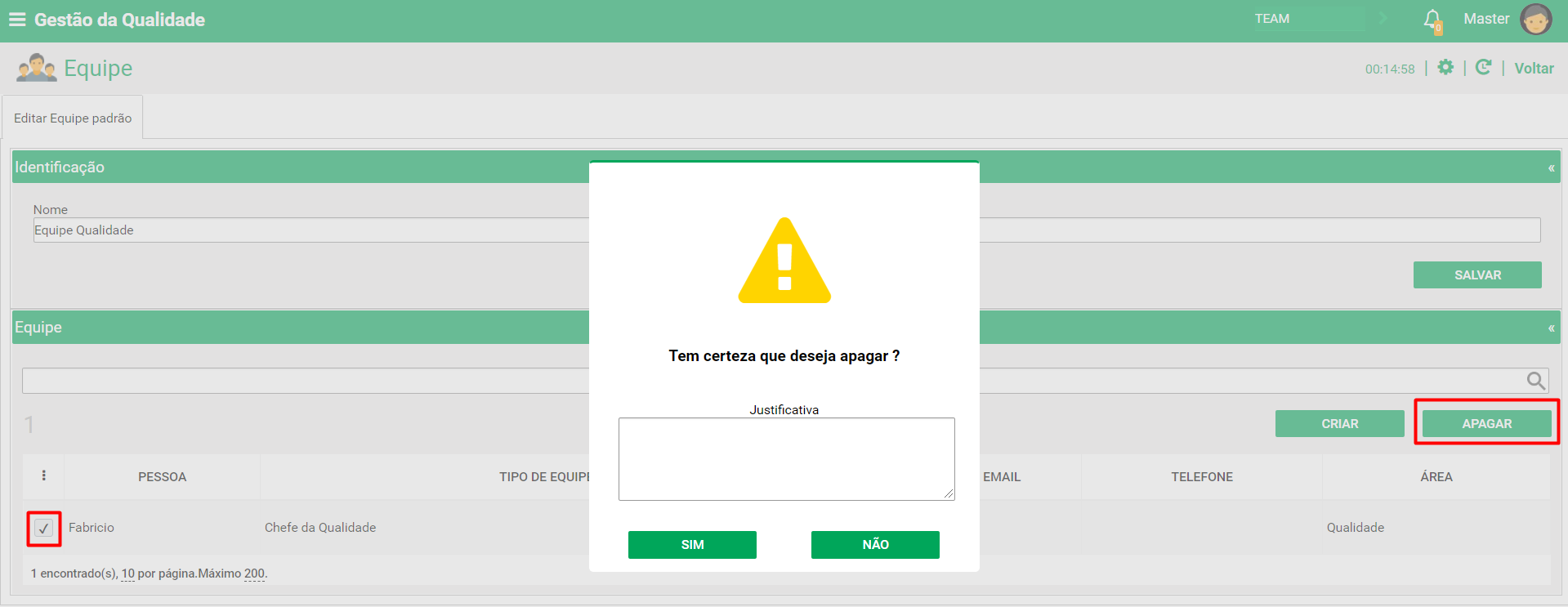The height and width of the screenshot is (607, 1568).
Task: Click the Equipe people icon
Action: click(x=36, y=68)
